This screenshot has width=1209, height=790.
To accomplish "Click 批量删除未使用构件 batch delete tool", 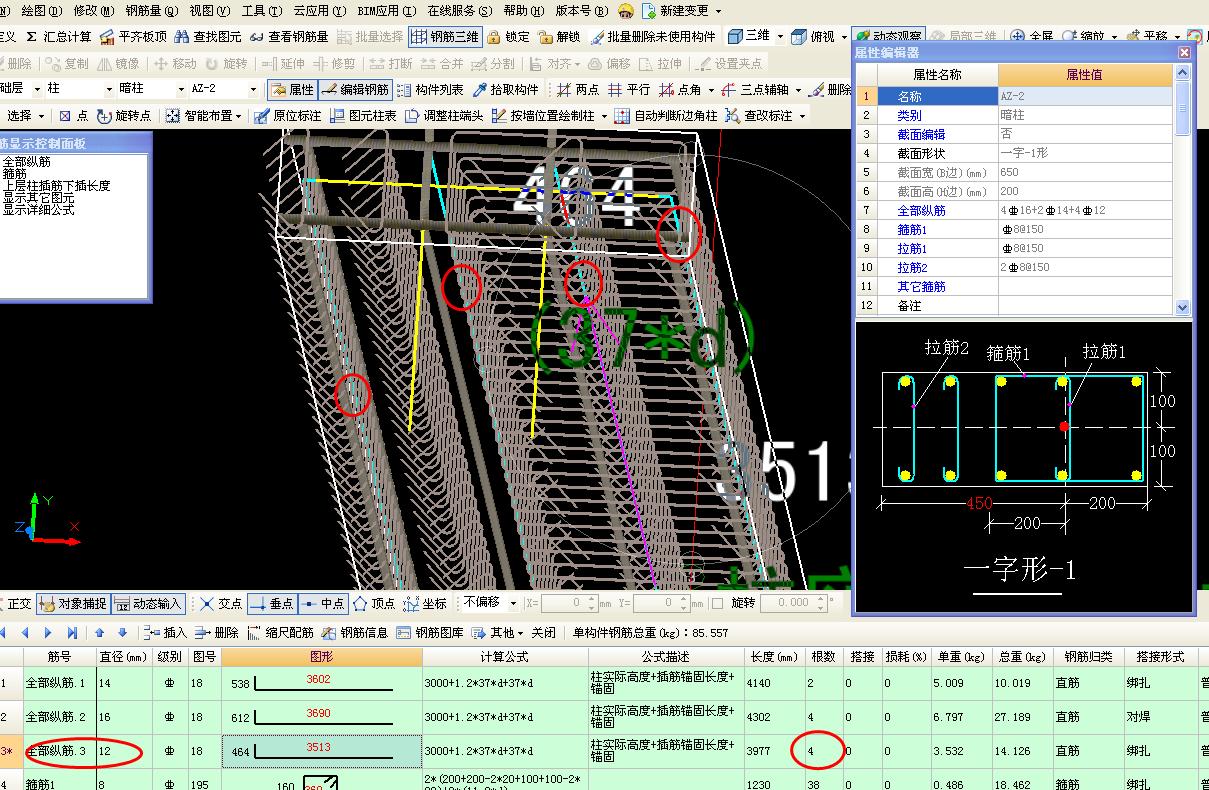I will click(x=653, y=36).
